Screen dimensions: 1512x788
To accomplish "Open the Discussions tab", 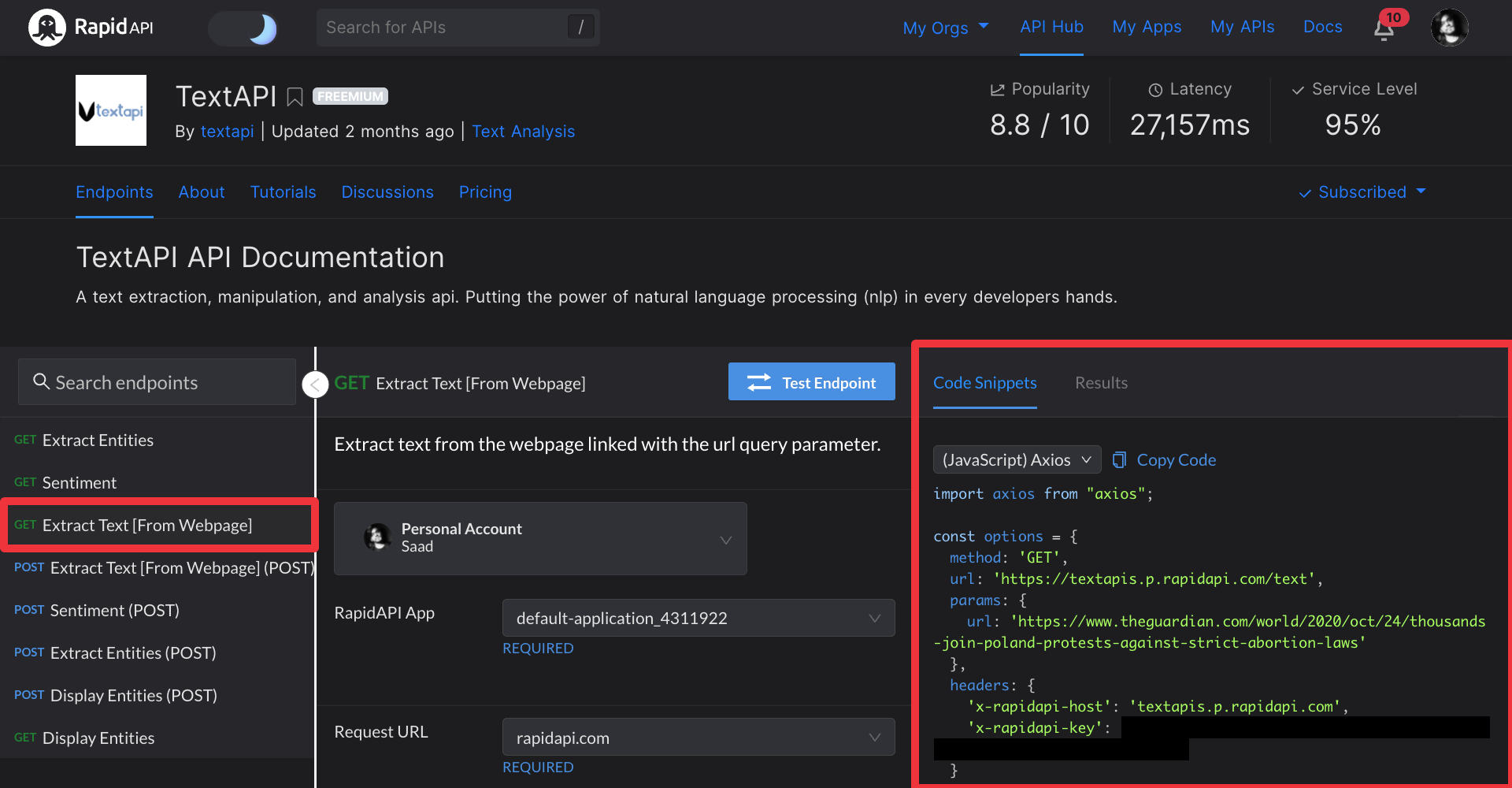I will (387, 192).
